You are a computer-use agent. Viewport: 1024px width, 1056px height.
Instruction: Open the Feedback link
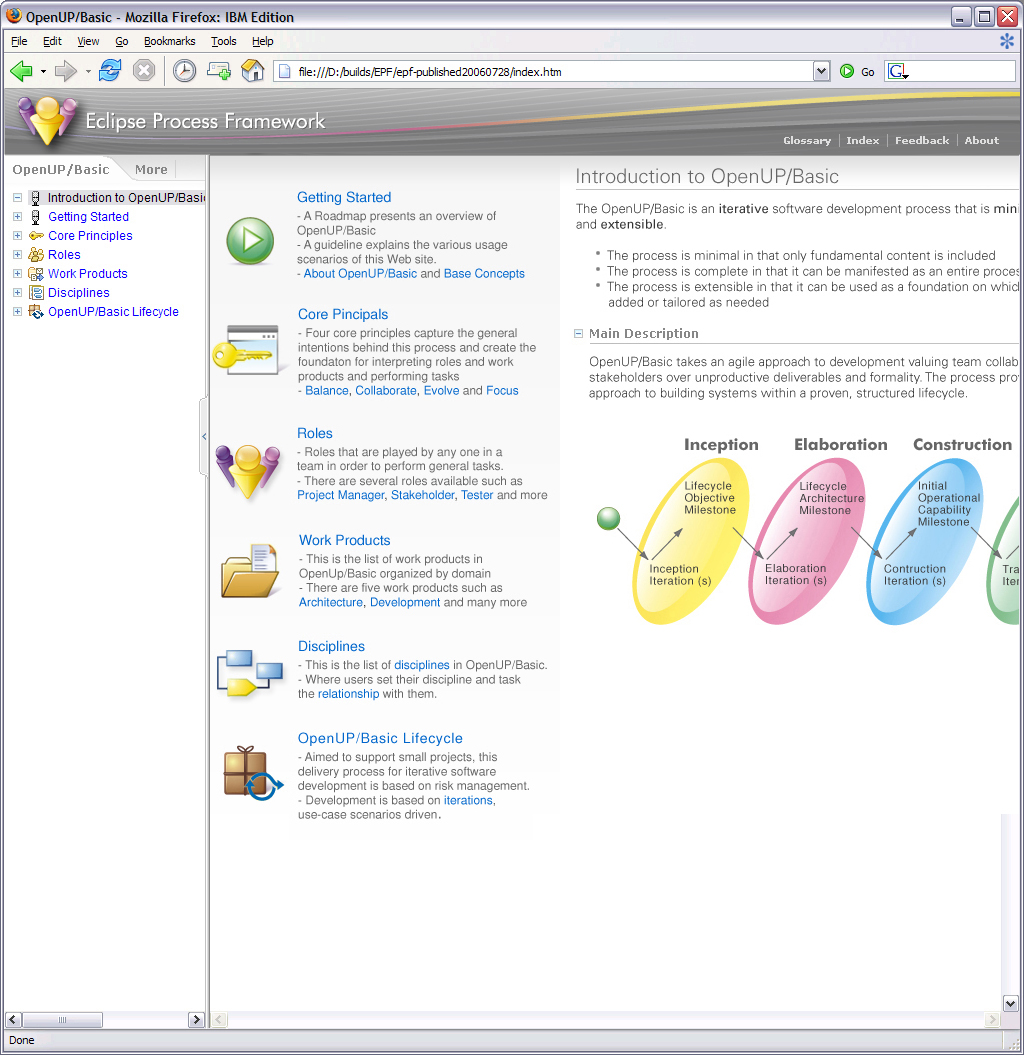click(x=922, y=140)
